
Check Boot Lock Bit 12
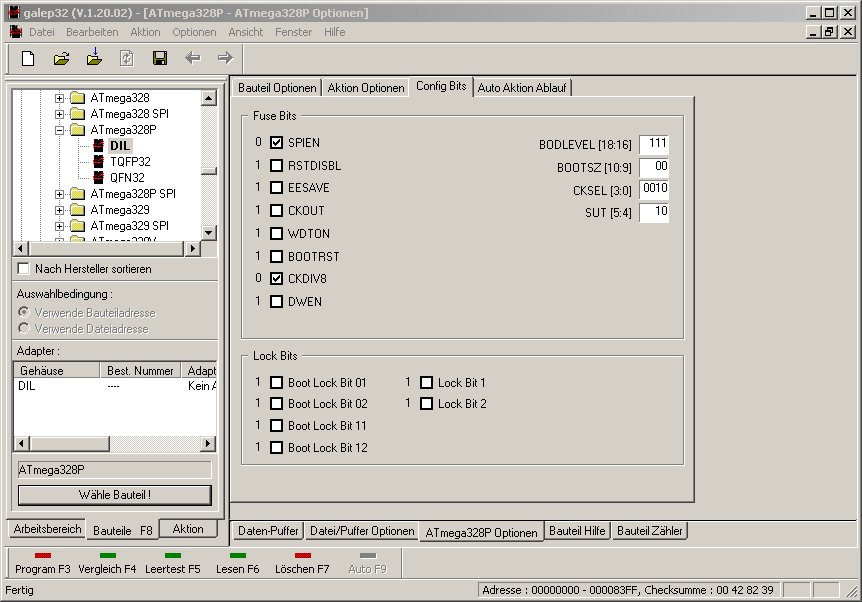coord(277,448)
